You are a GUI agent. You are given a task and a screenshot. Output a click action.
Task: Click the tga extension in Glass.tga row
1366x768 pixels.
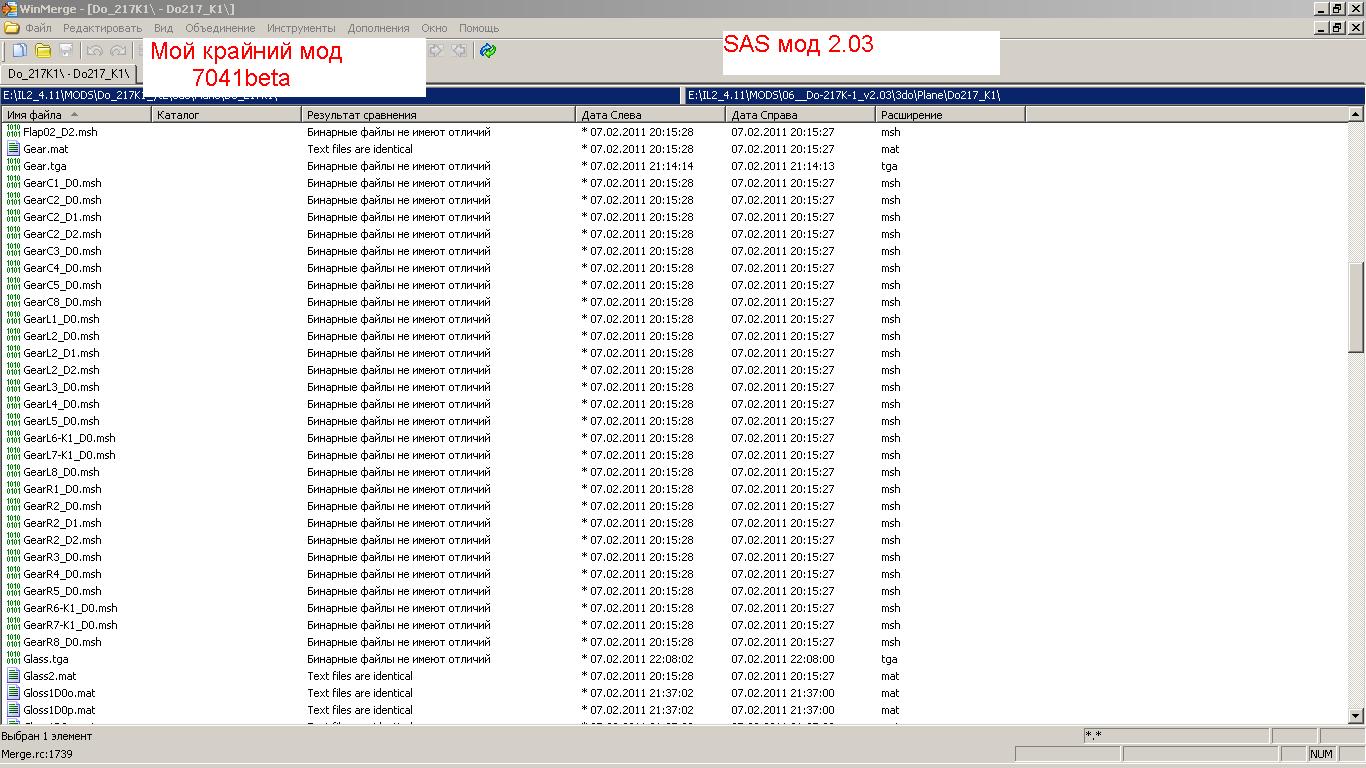[x=889, y=659]
